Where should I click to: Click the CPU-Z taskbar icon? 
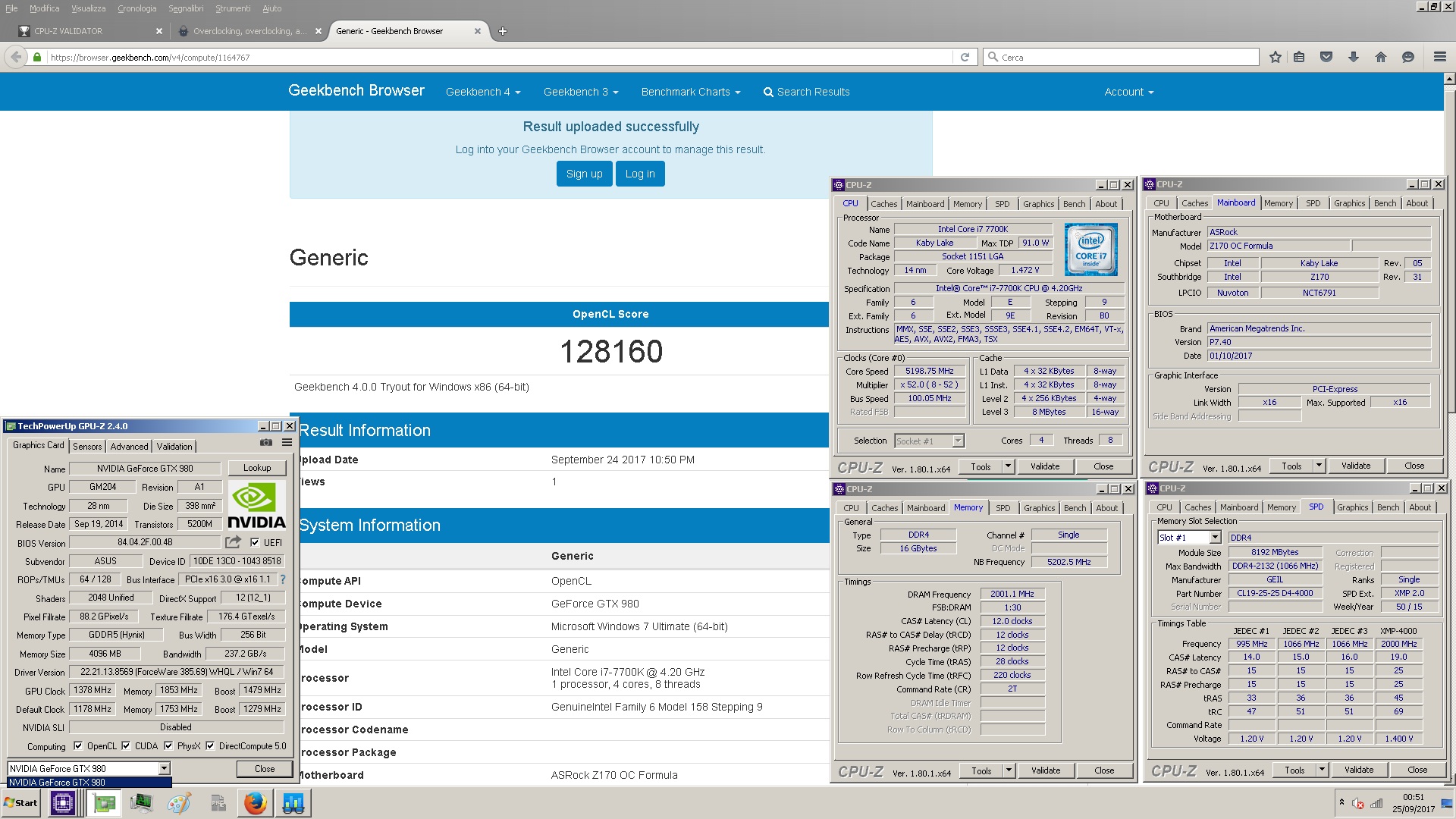62,803
